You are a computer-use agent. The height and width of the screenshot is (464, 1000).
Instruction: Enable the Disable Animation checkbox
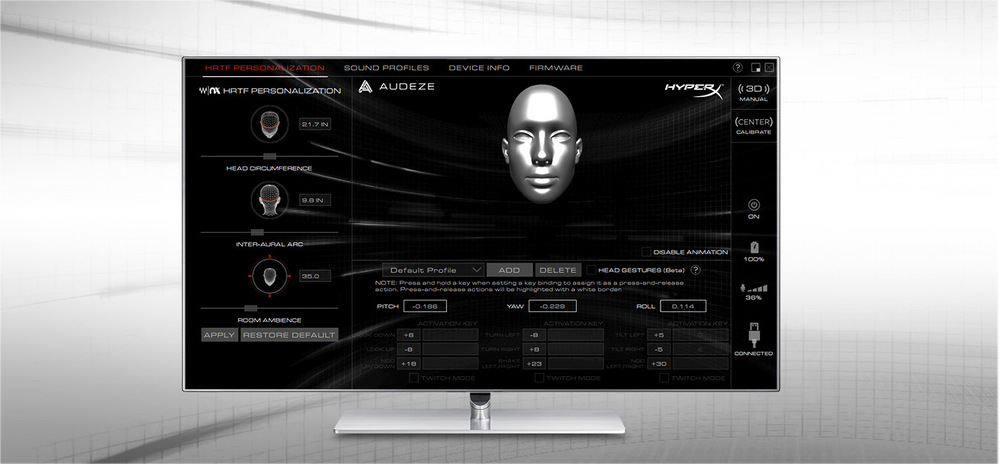point(646,252)
